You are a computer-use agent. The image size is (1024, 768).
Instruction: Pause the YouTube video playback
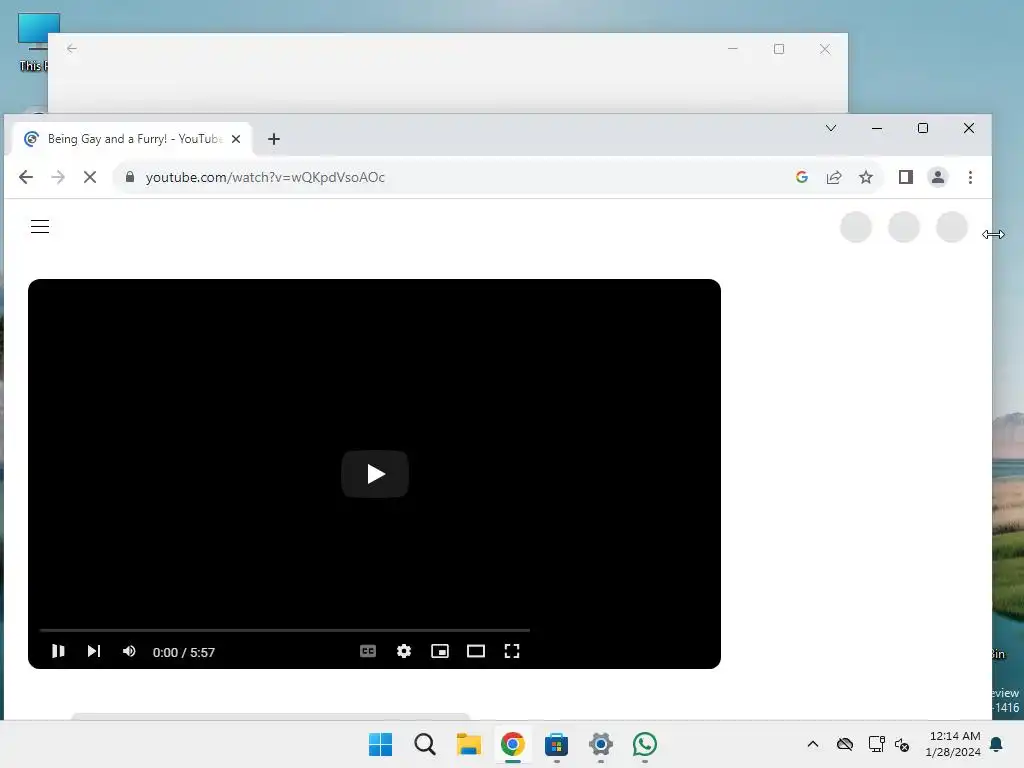[58, 651]
